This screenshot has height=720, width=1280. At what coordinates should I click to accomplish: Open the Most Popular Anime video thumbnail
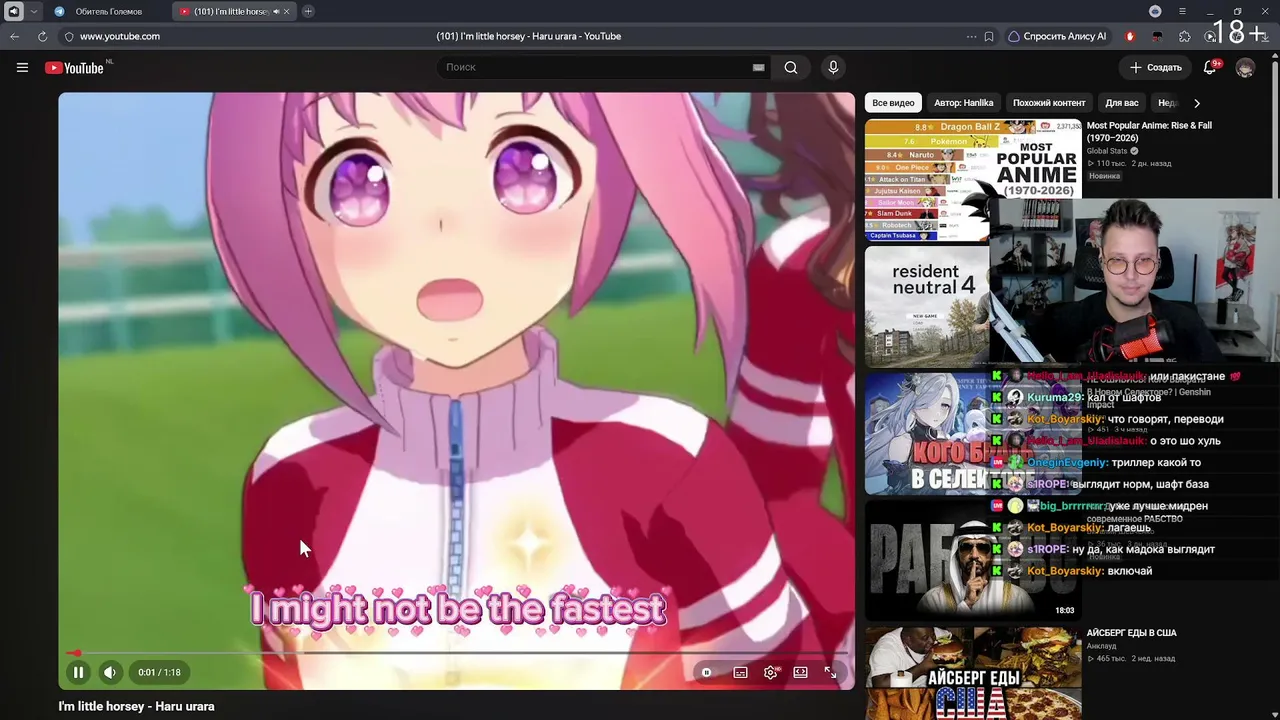973,180
